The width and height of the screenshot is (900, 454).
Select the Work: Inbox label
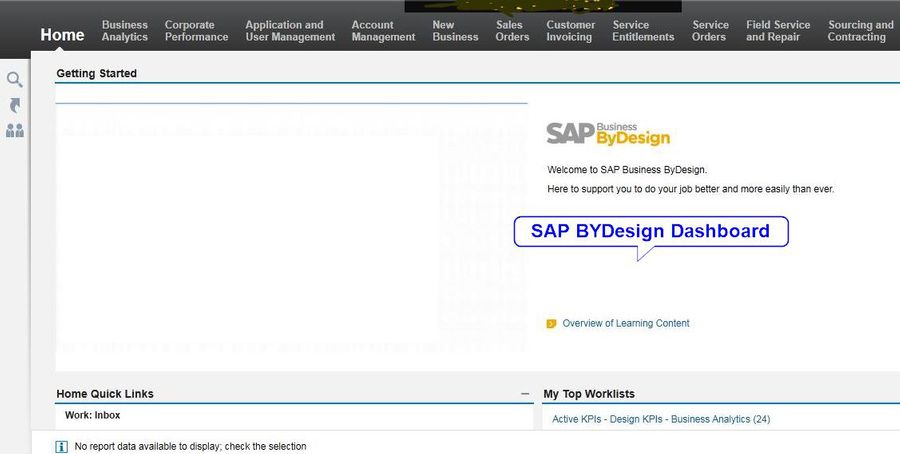coord(92,415)
